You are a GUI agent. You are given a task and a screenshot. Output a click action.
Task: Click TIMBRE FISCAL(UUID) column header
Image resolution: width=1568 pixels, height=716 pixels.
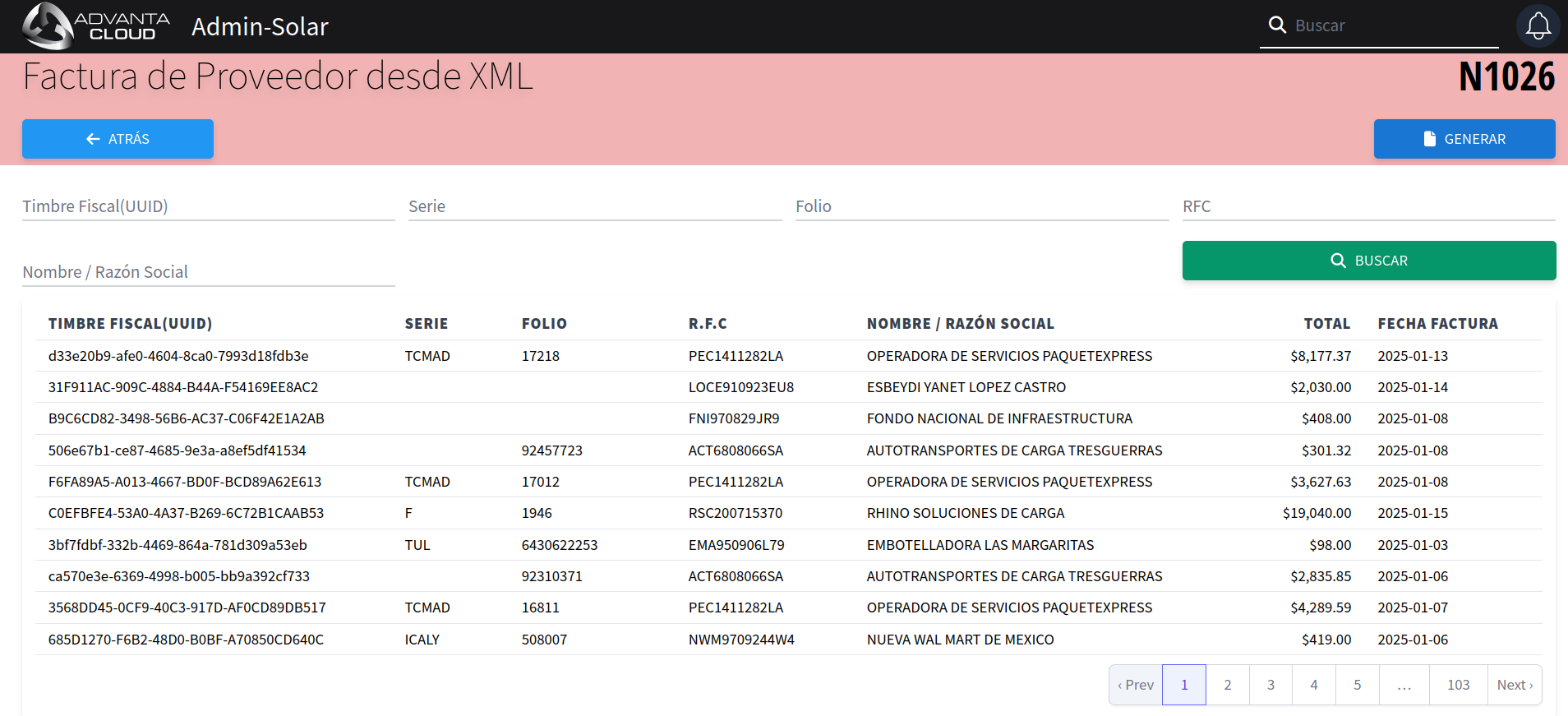pos(131,324)
